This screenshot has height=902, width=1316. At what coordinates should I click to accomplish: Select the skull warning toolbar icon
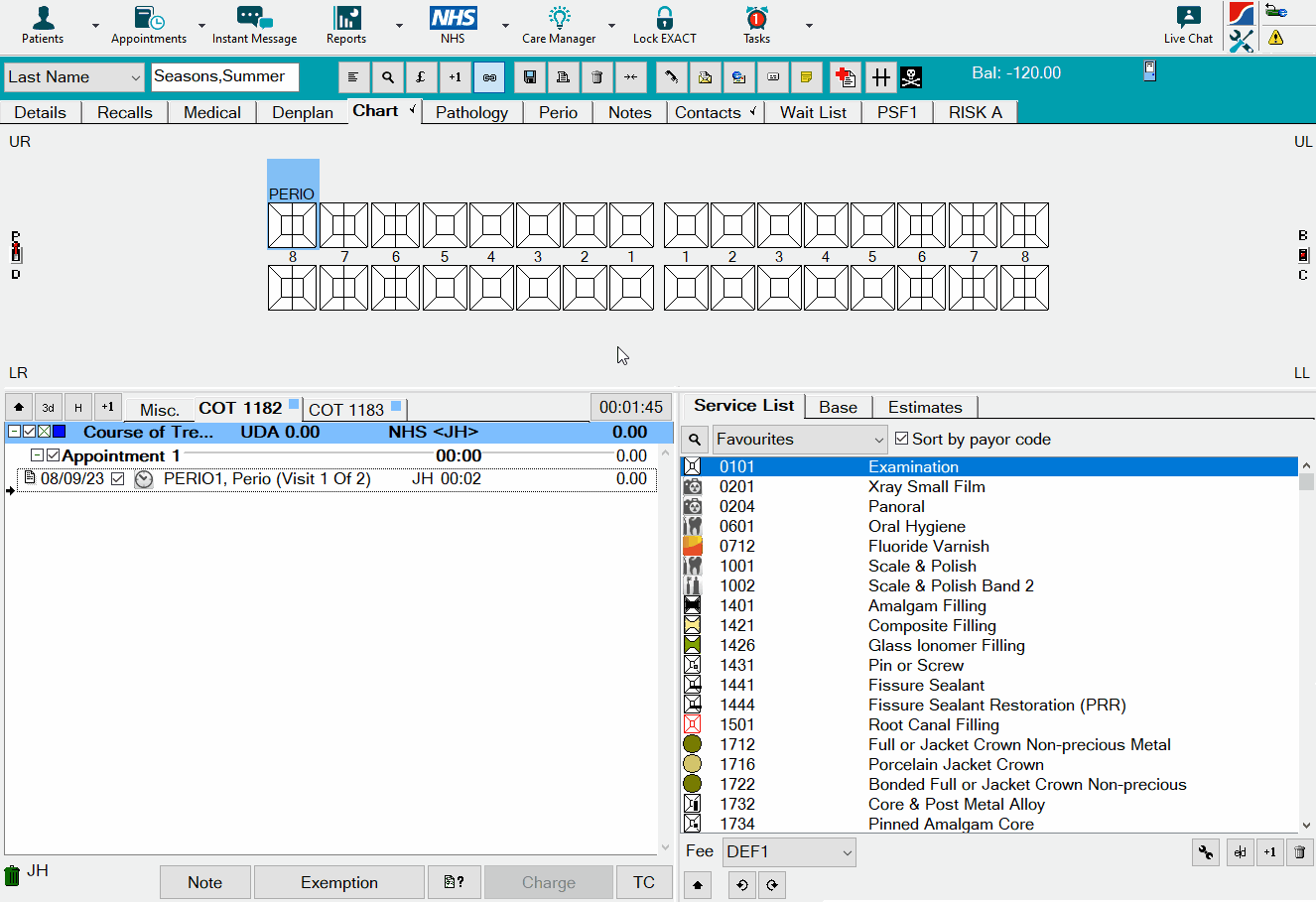(910, 76)
